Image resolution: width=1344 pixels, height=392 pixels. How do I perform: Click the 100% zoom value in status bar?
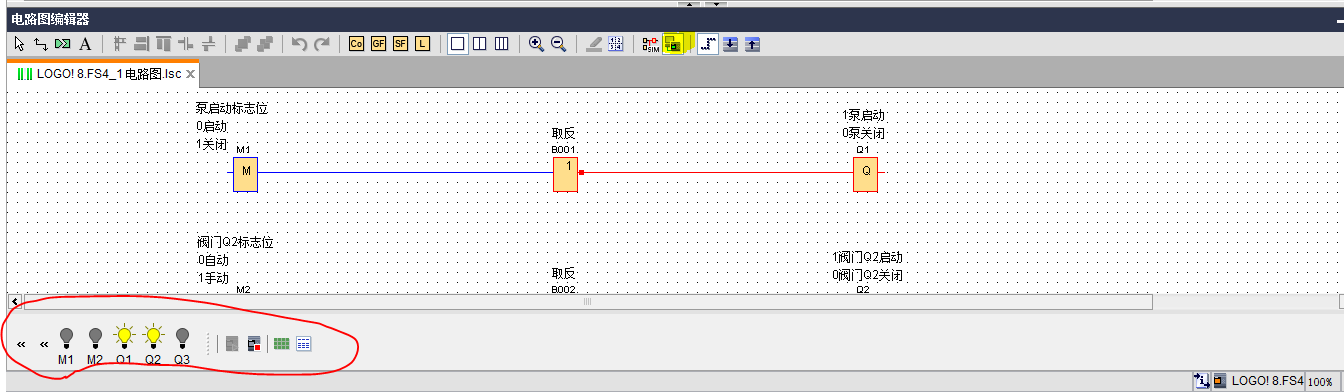click(1321, 382)
